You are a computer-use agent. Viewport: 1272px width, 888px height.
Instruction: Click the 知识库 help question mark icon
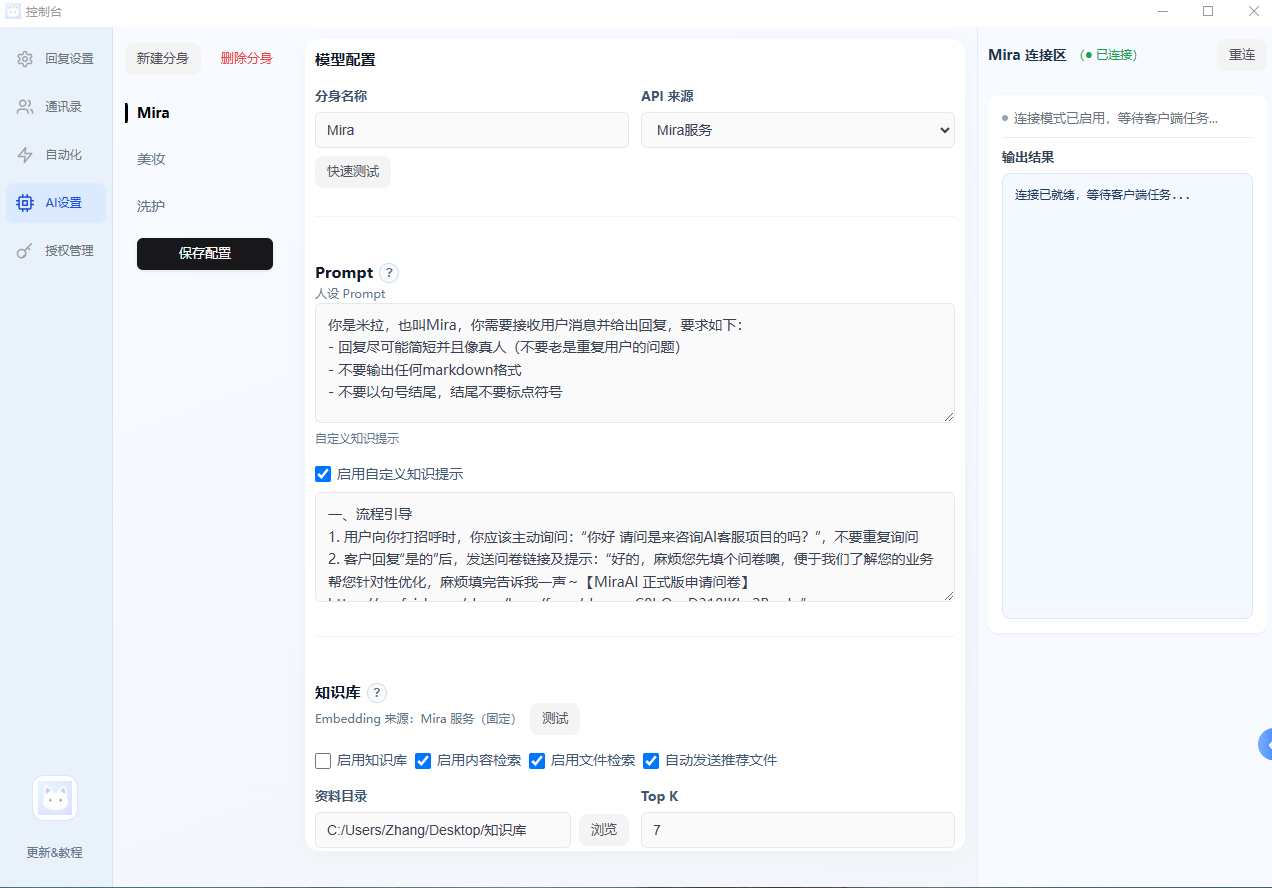pos(376,693)
